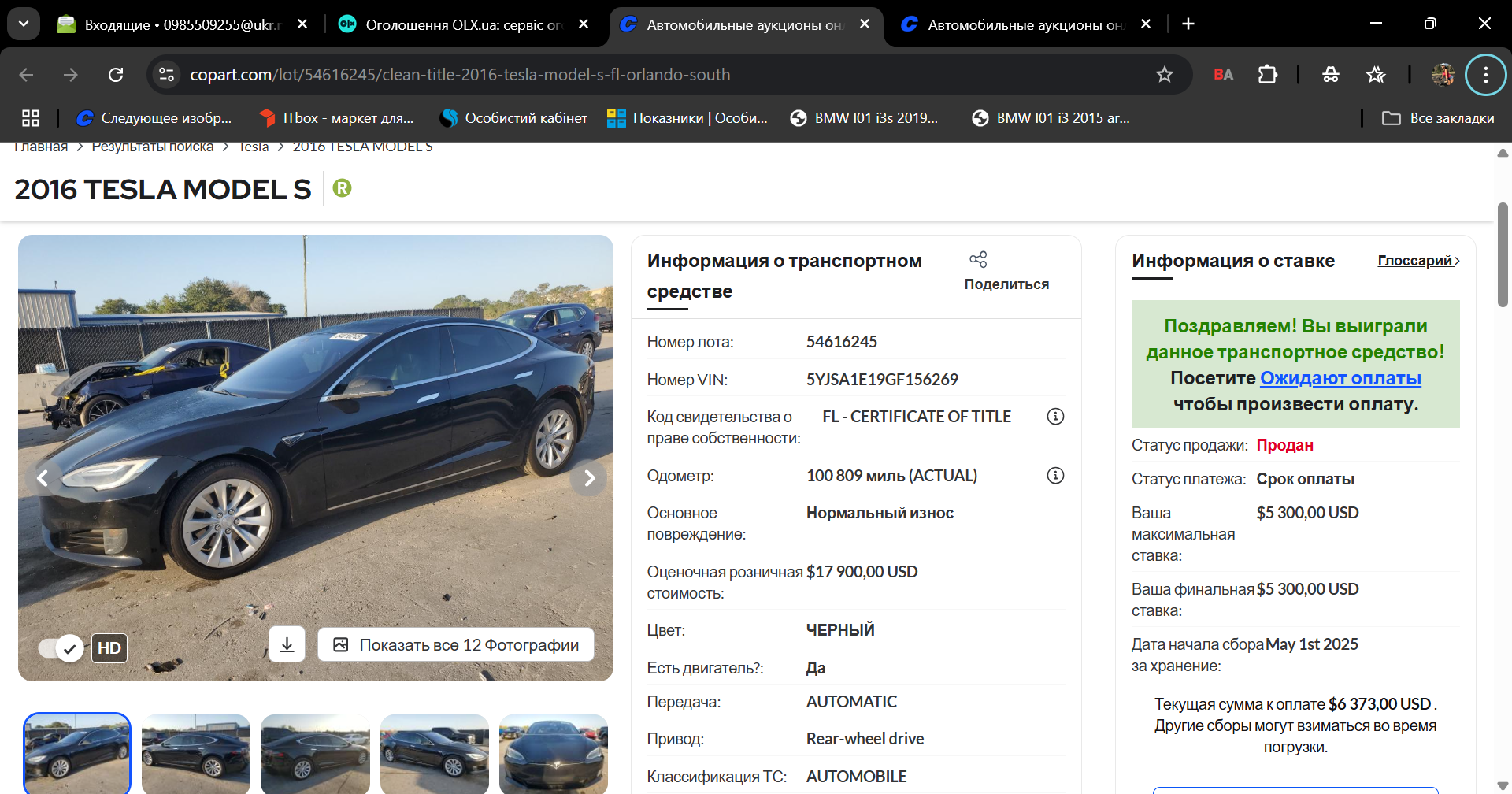Screen dimensions: 1512x794
Task: Click Показать все 12 Фотографии button
Action: pyautogui.click(x=456, y=645)
